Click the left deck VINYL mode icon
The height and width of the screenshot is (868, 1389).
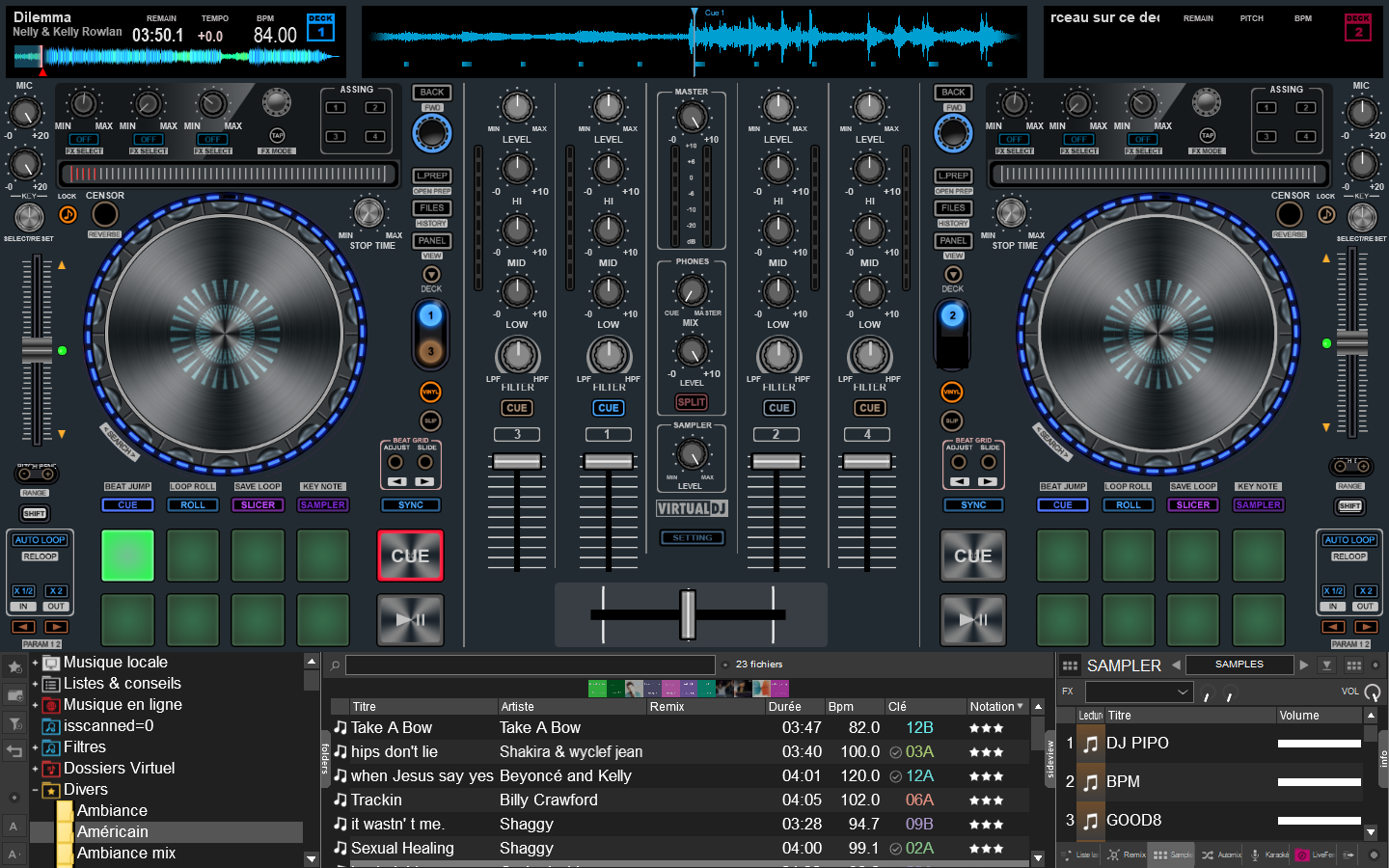430,392
